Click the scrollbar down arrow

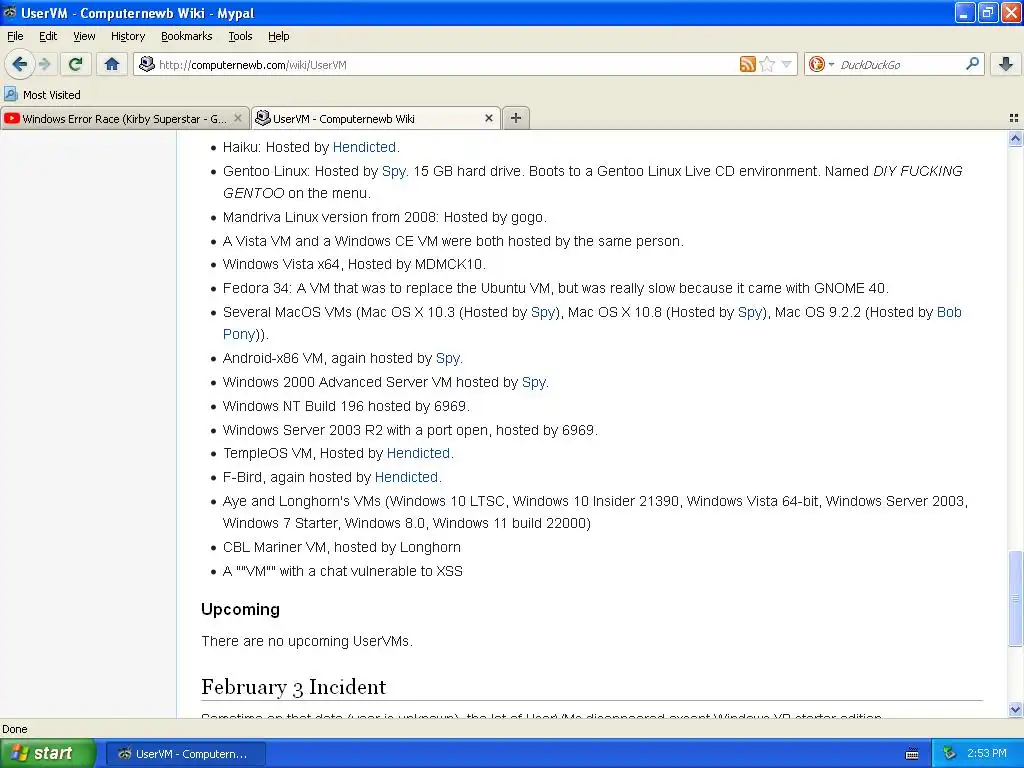(1015, 709)
